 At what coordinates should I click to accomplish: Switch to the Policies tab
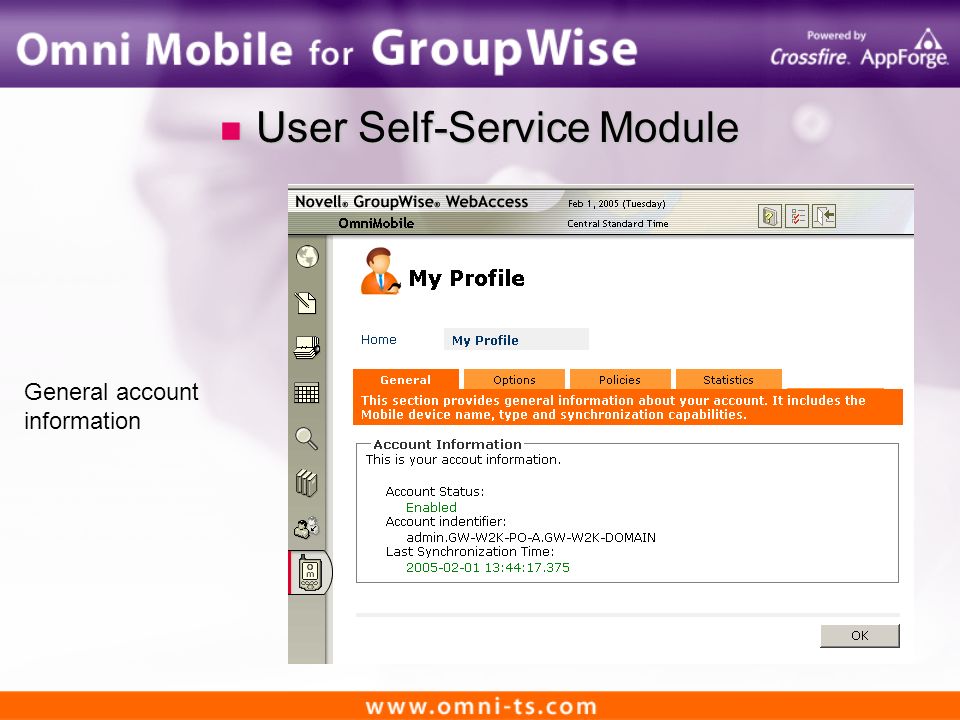[620, 380]
